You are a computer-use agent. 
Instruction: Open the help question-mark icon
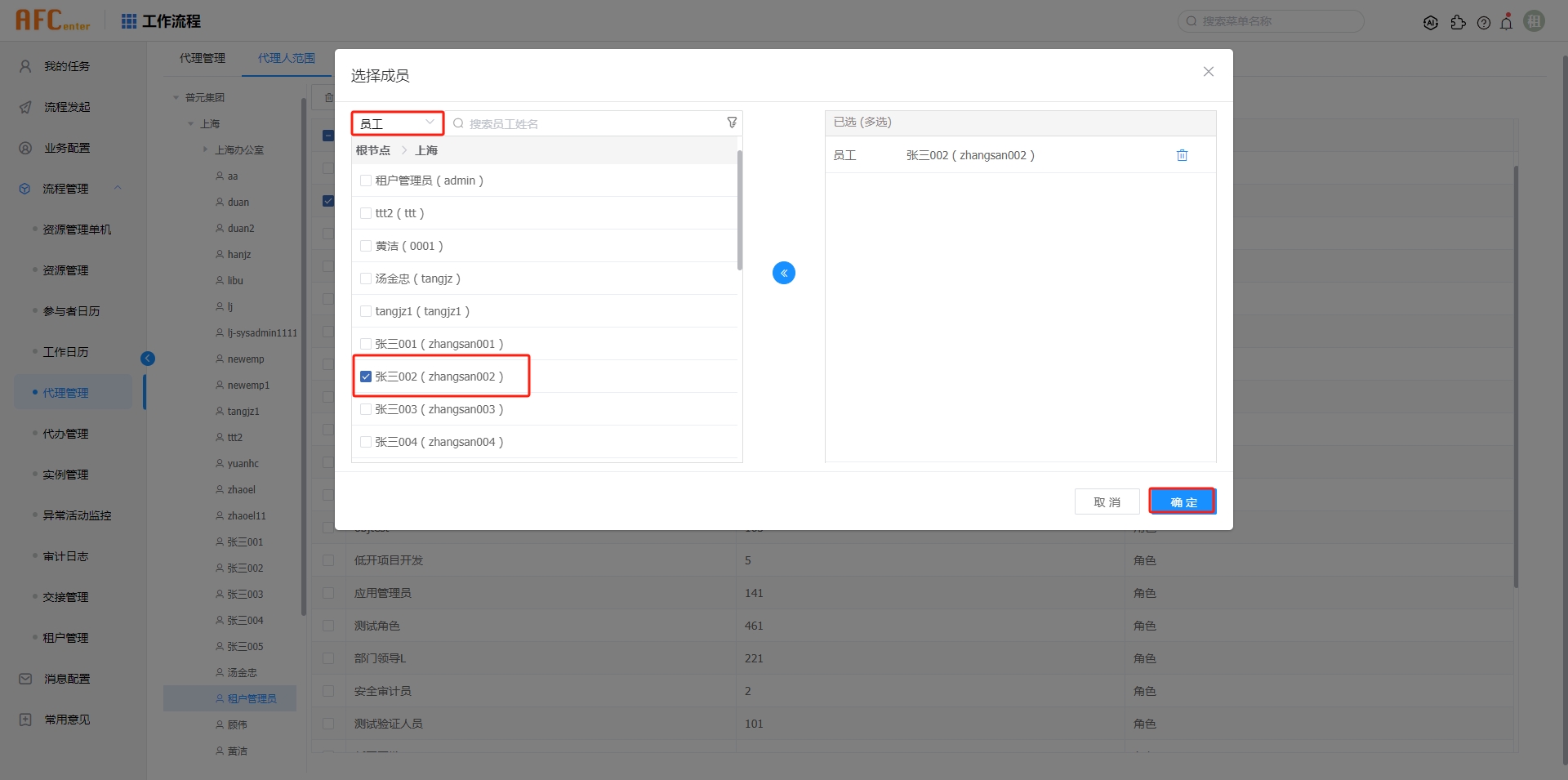coord(1484,23)
